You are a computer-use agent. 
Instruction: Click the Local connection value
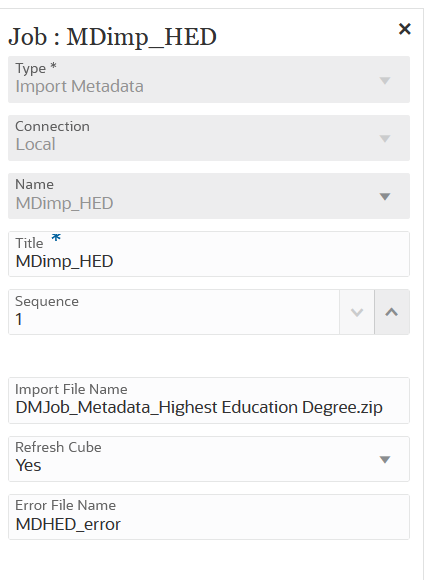point(36,144)
